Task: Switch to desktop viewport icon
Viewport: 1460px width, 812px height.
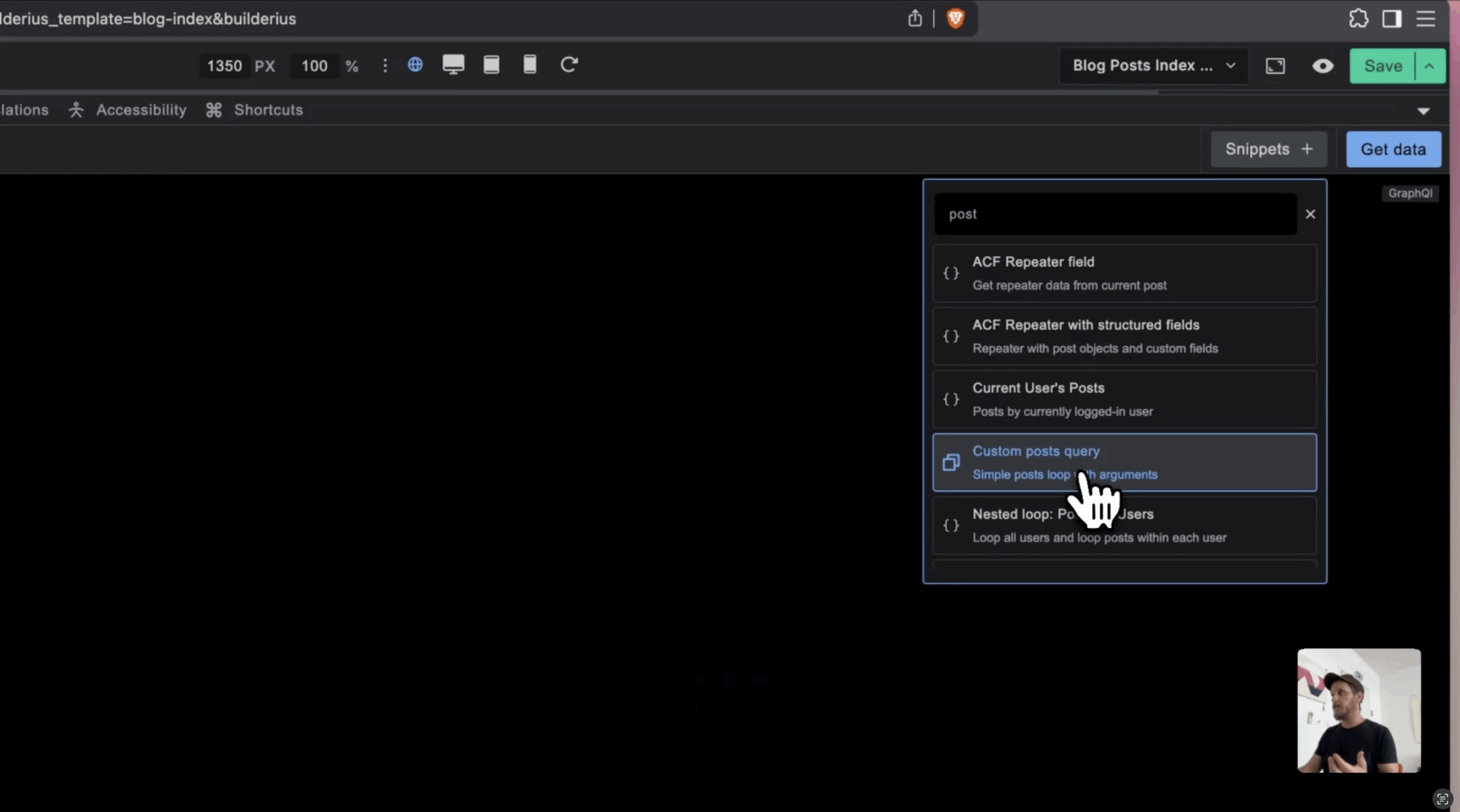Action: 453,65
